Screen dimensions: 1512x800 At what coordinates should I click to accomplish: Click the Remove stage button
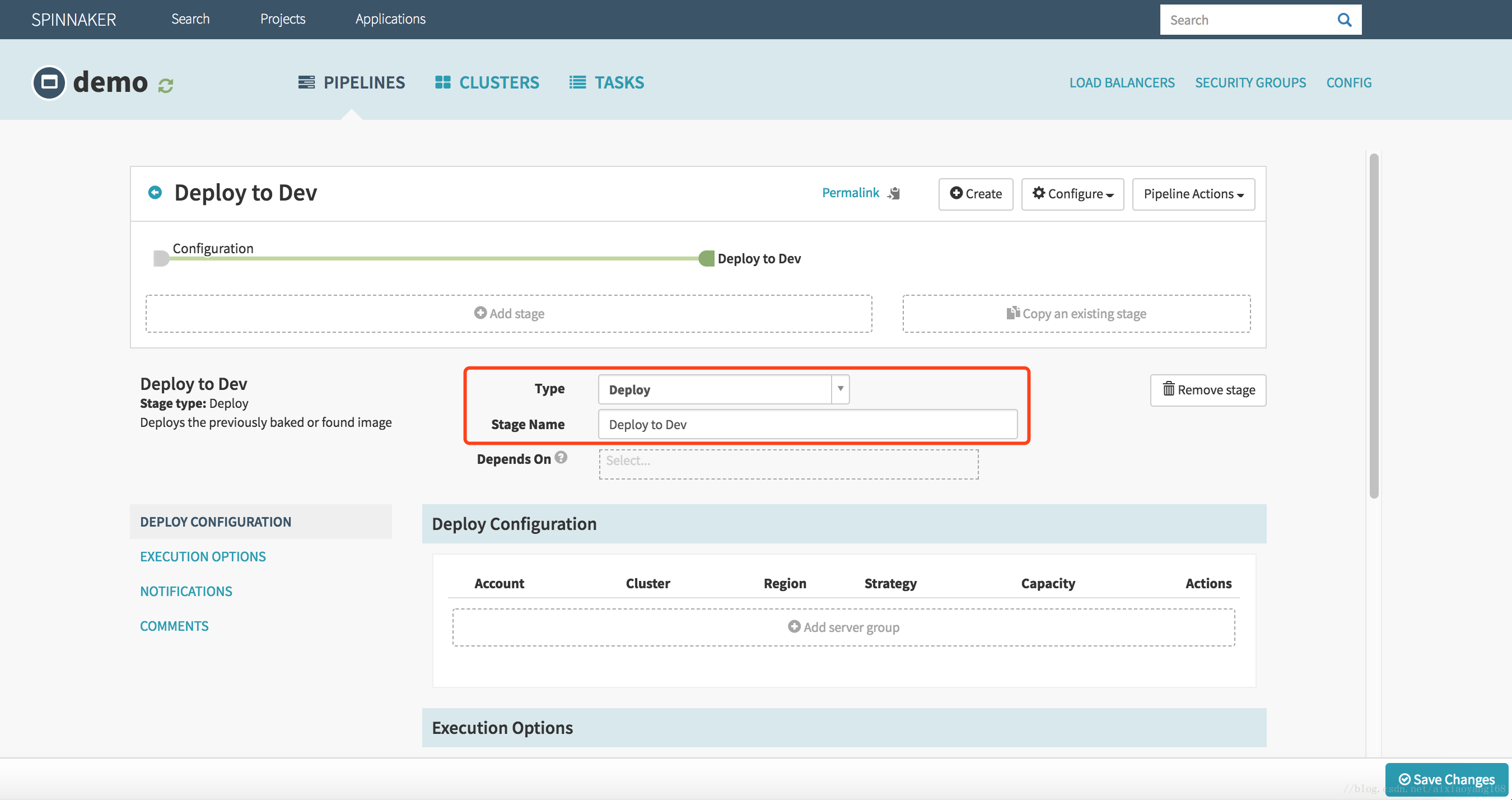[x=1208, y=390]
